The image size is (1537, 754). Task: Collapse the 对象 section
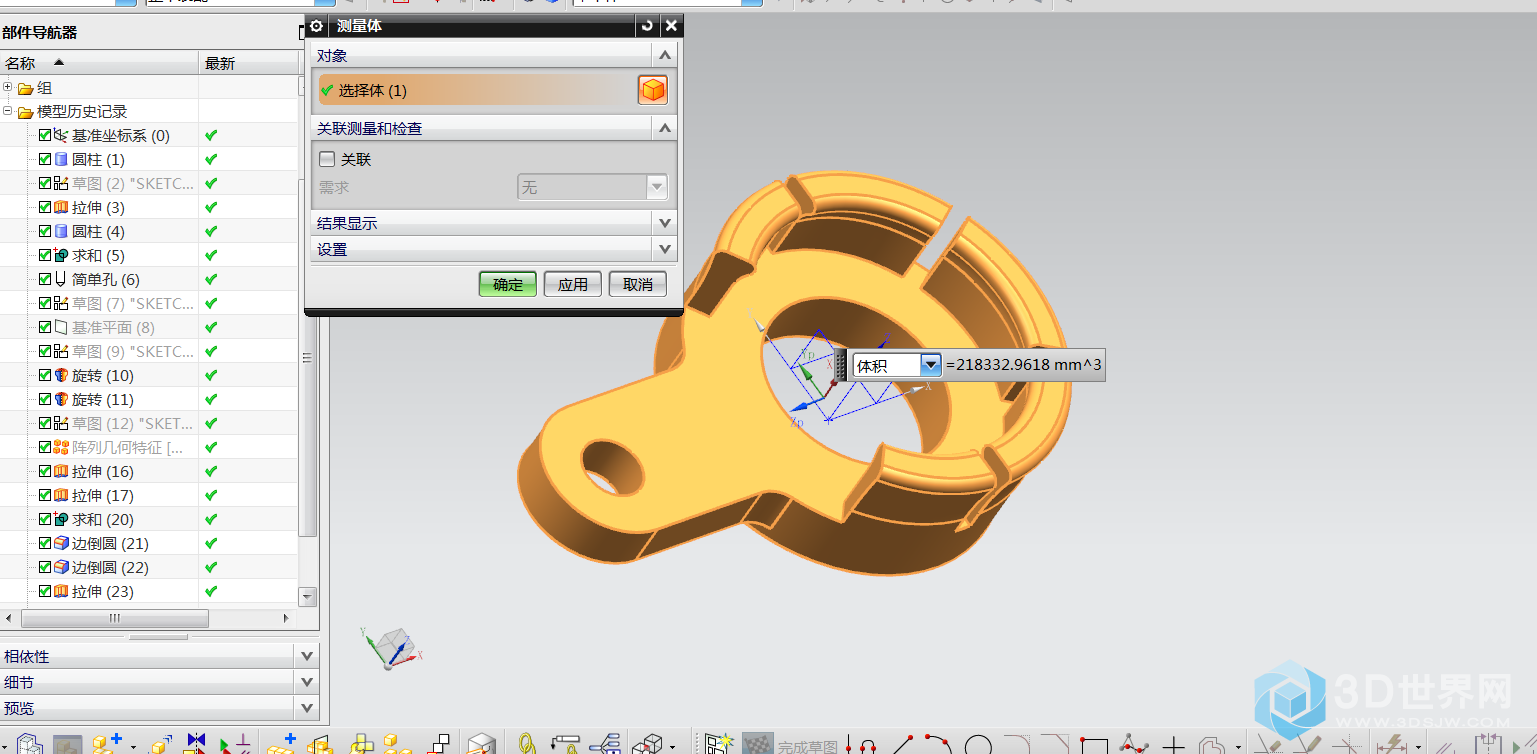pos(664,55)
